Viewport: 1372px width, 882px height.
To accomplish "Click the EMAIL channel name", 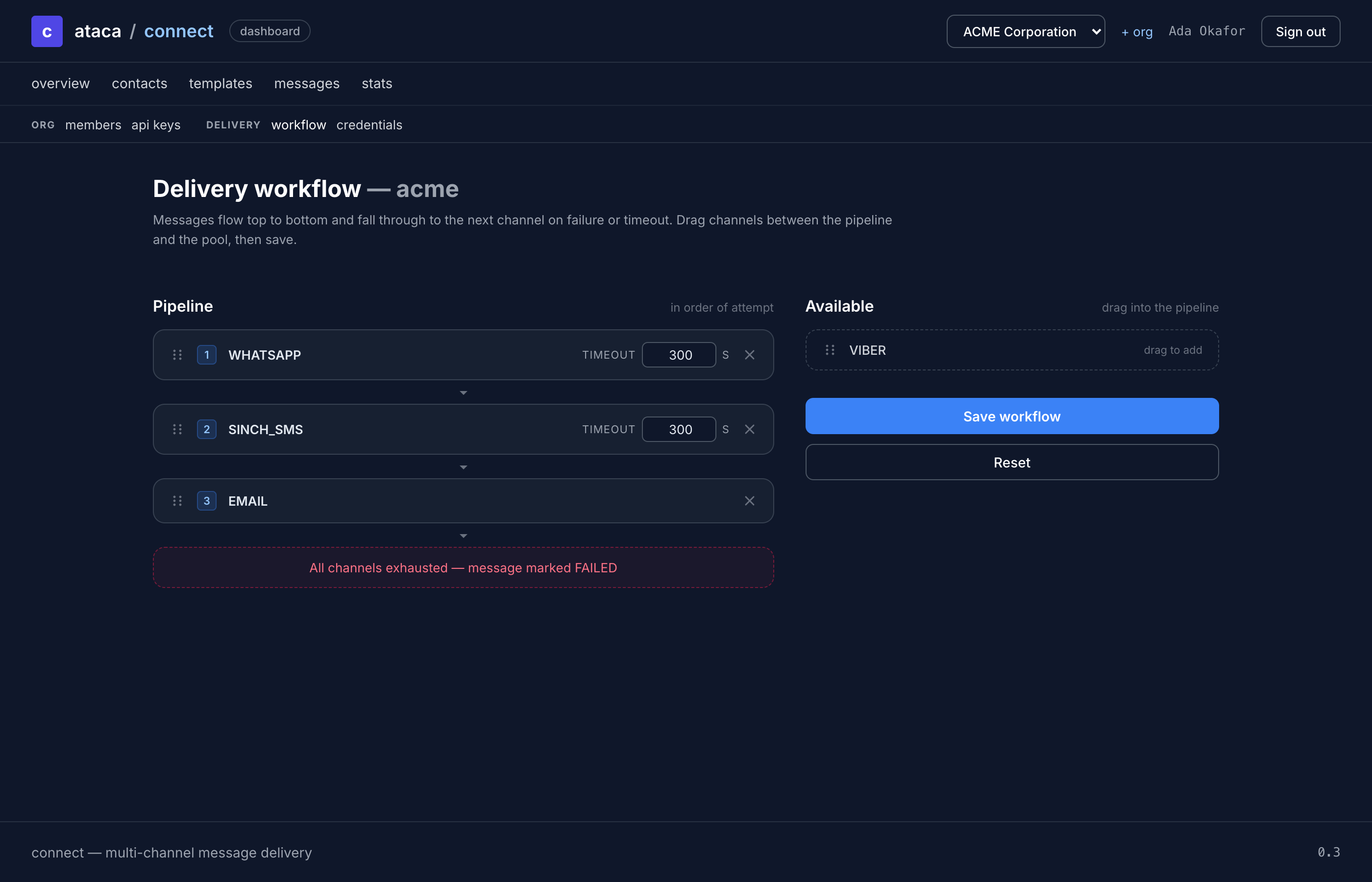I will point(248,501).
